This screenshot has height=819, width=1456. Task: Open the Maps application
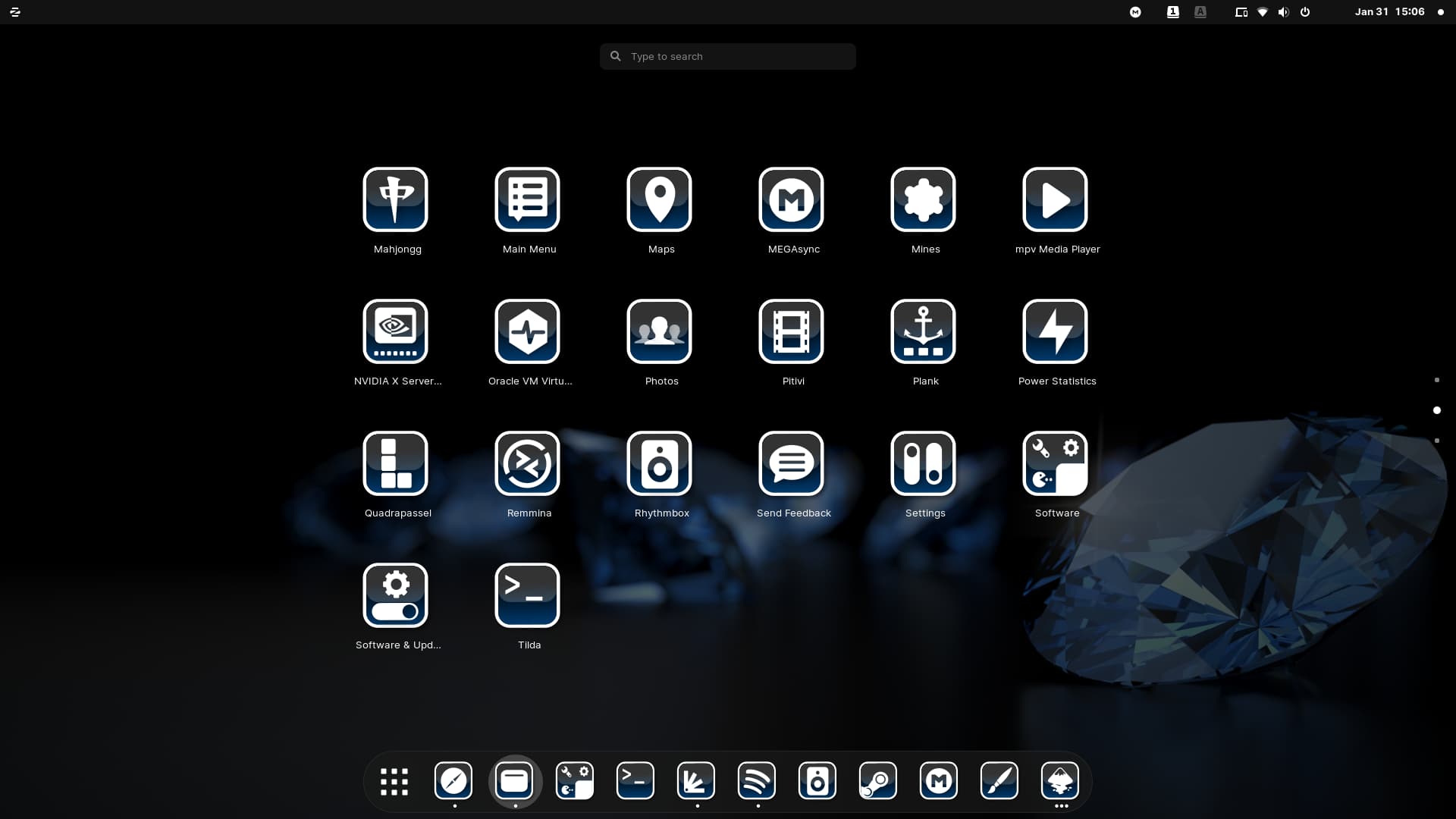660,199
